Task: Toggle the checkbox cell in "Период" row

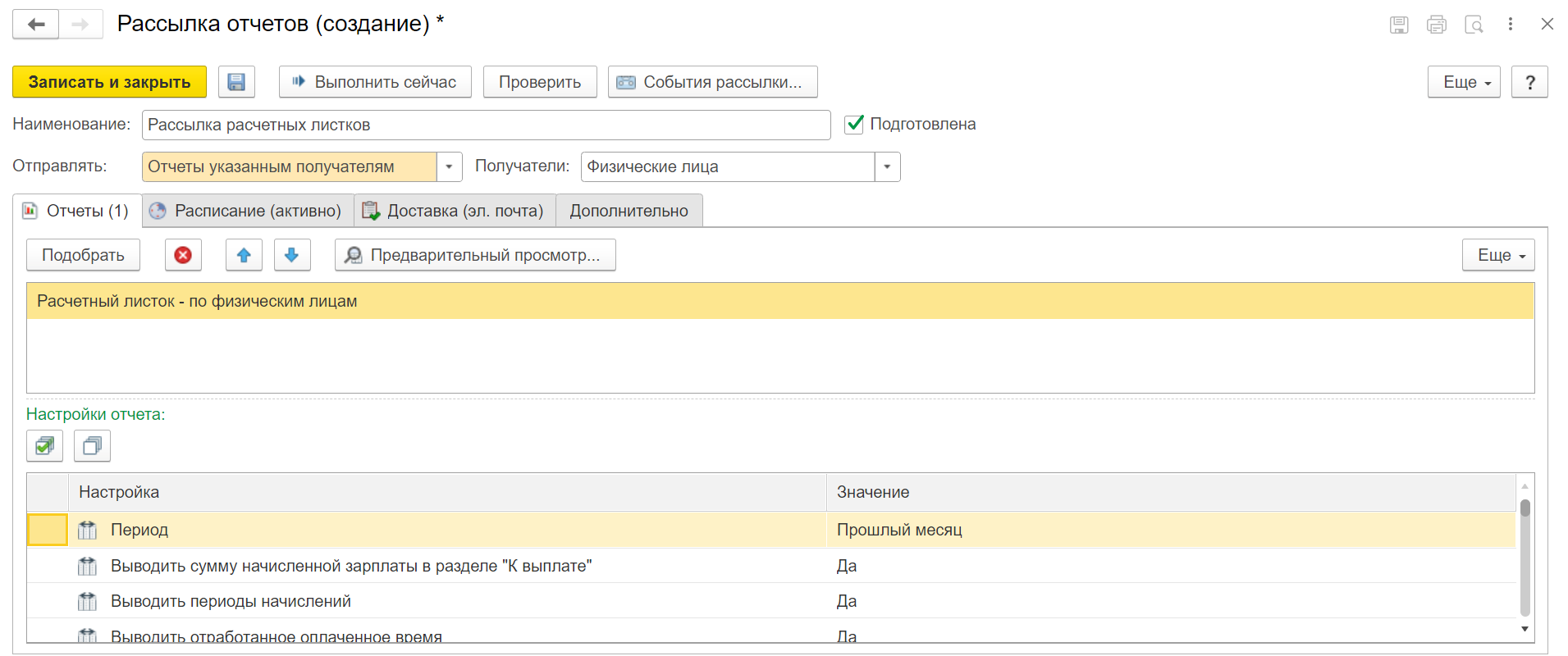Action: [x=48, y=530]
